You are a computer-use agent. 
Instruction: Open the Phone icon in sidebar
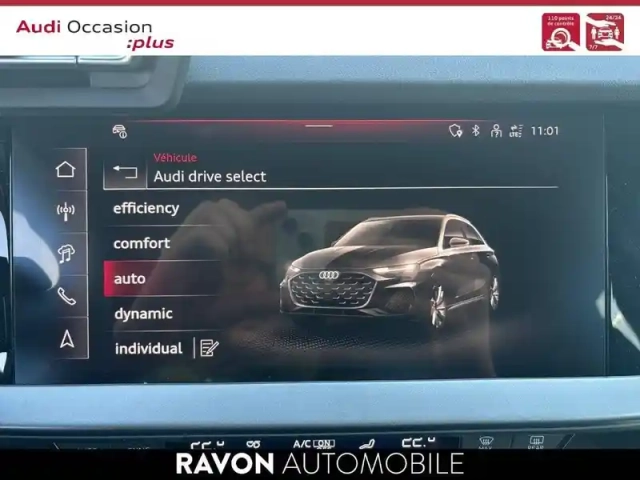point(66,297)
